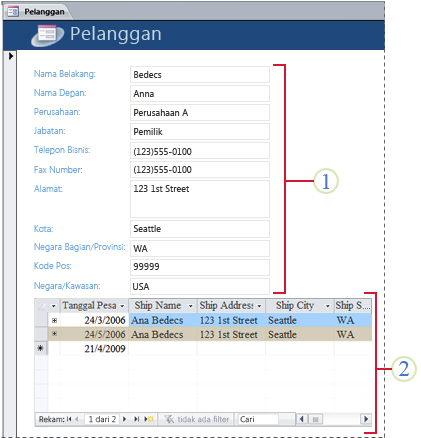The image size is (421, 438).
Task: Click Alamat field with 123 1st Street
Action: tap(200, 199)
